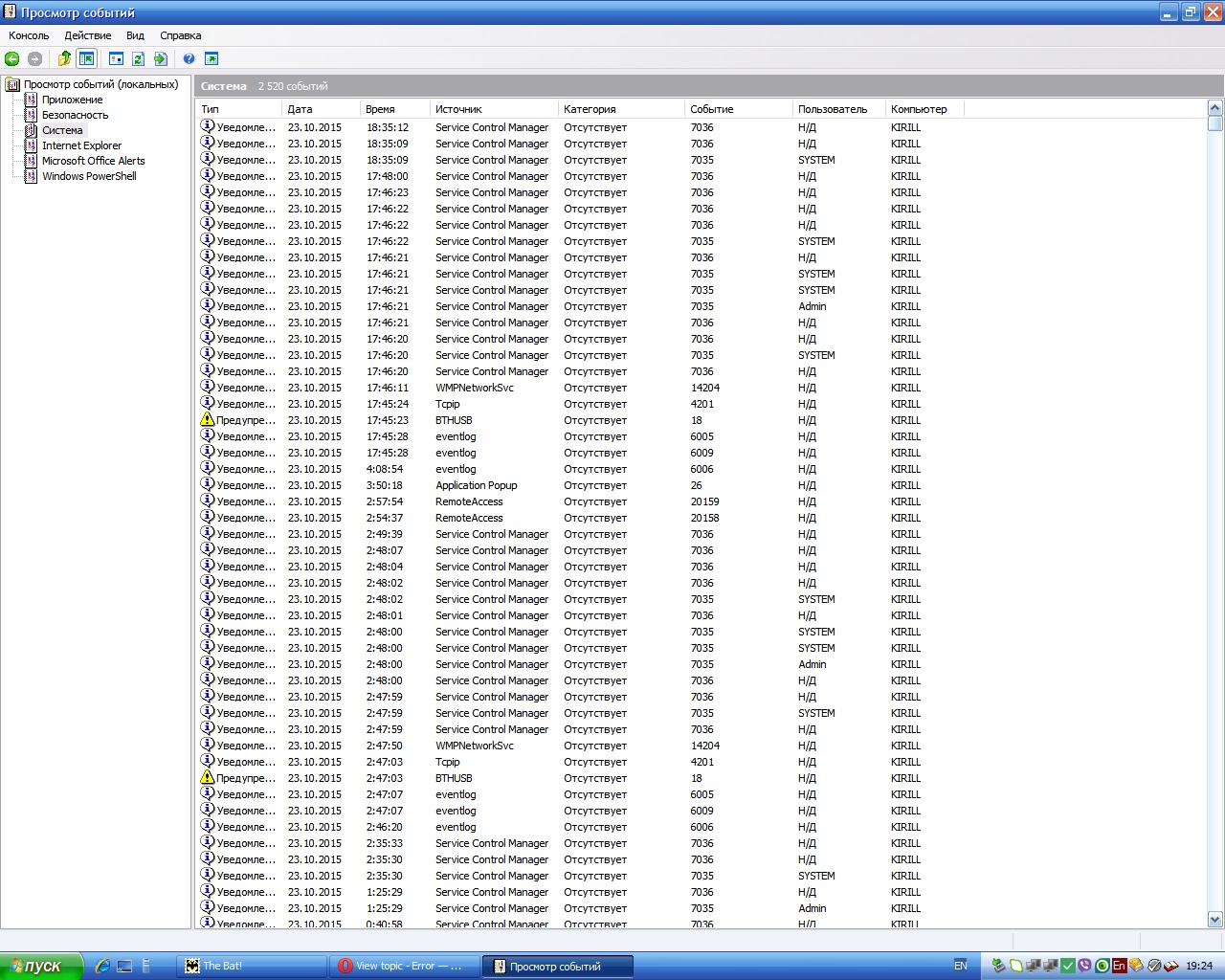Open the Консоль menu
Viewport: 1225px width, 980px height.
[29, 35]
